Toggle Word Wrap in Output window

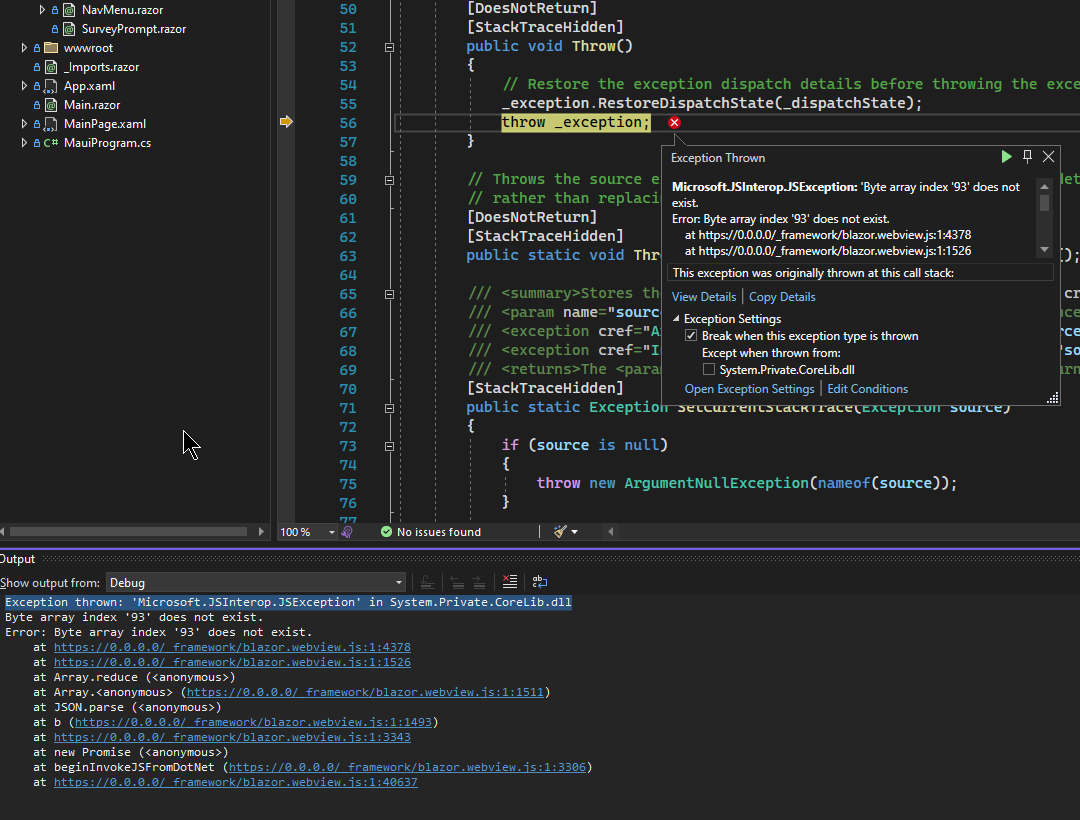(540, 582)
